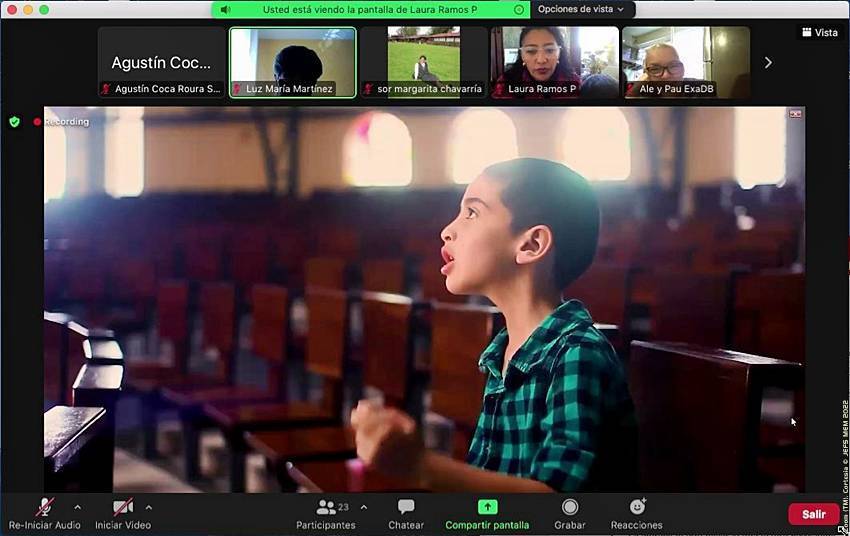850x536 pixels.
Task: Click the speaker icon in the sharing banner
Action: [x=226, y=9]
